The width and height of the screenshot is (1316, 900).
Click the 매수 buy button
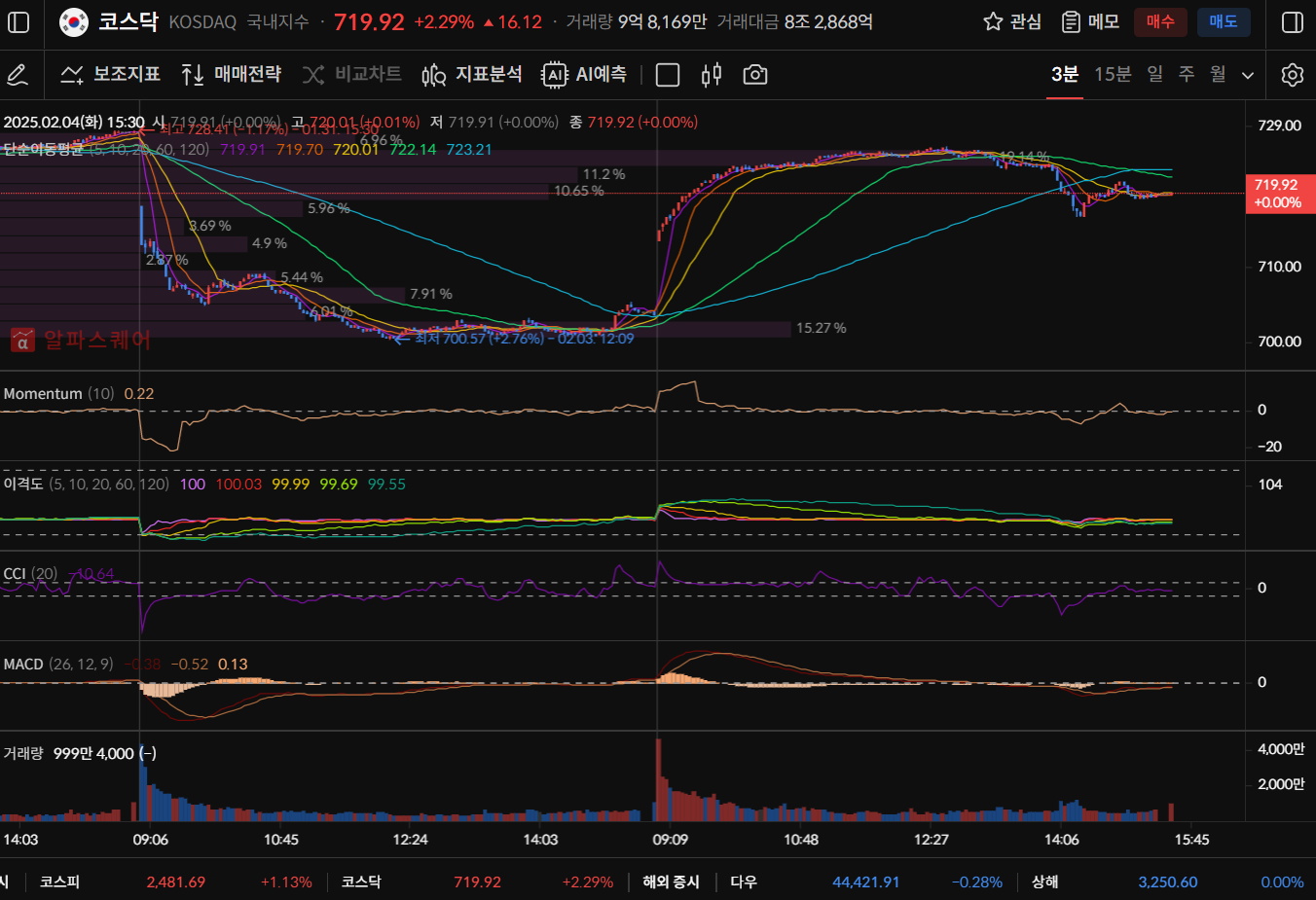click(x=1160, y=21)
